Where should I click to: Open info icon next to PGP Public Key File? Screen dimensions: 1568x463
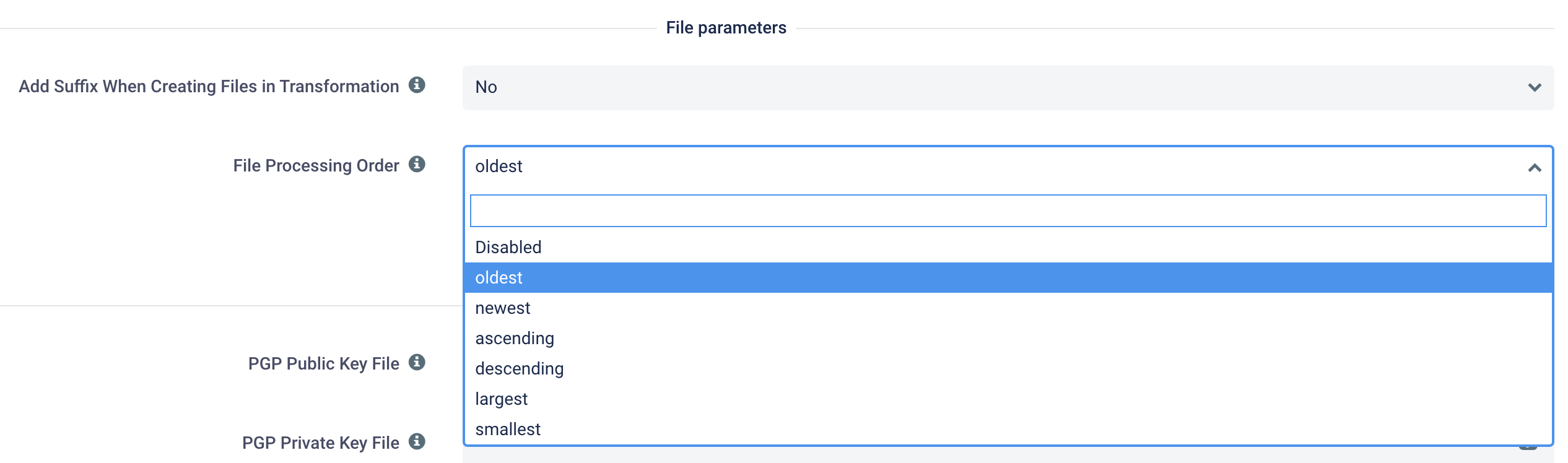(417, 362)
